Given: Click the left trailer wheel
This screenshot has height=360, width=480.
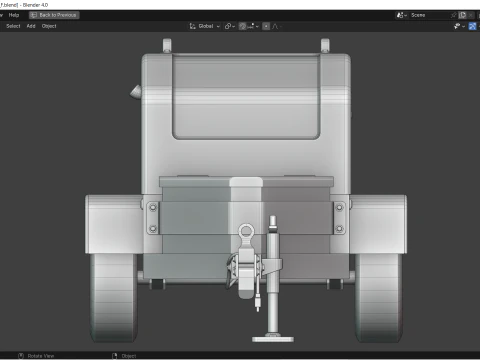Looking at the screenshot, I should click(x=114, y=298).
